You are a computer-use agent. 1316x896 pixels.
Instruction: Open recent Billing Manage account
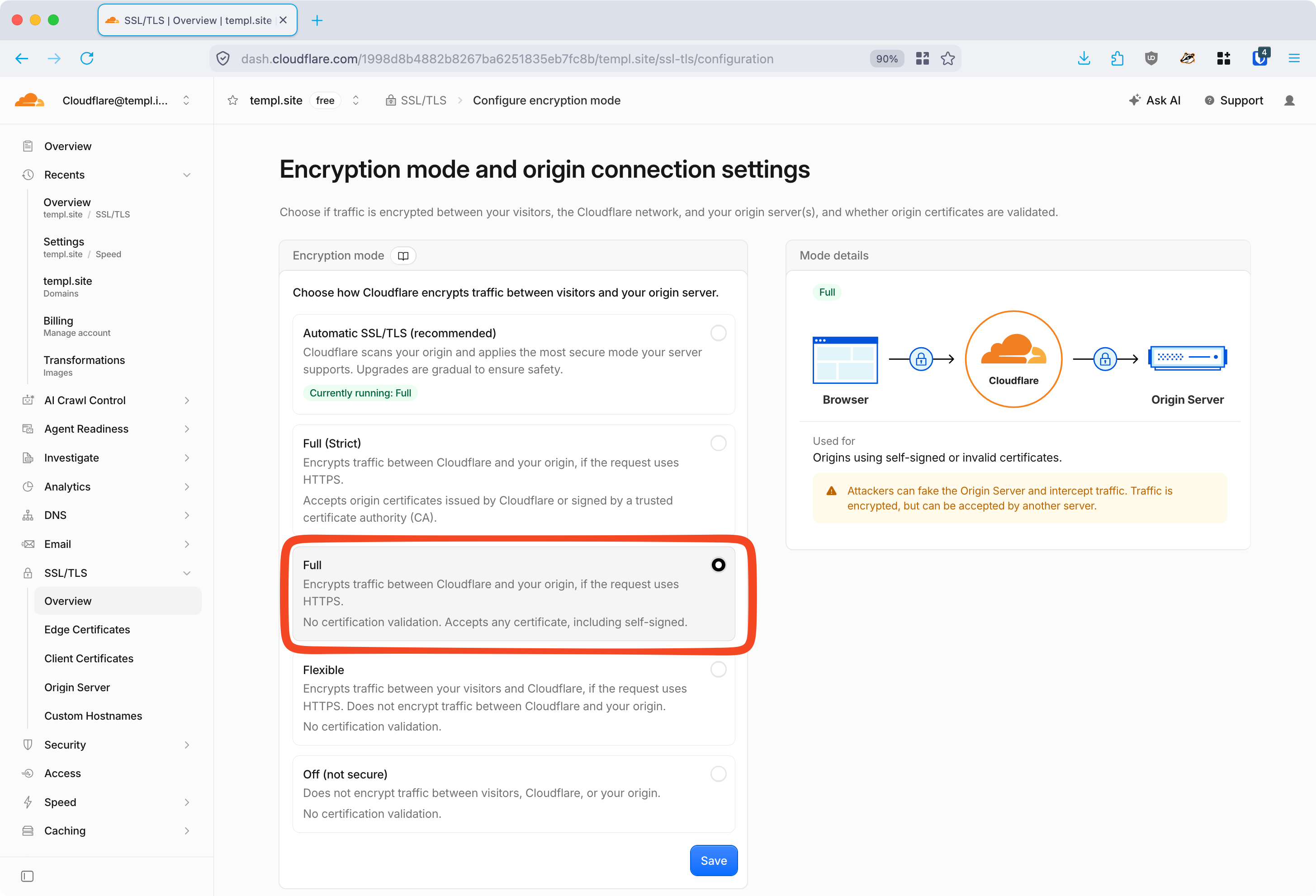tap(77, 326)
